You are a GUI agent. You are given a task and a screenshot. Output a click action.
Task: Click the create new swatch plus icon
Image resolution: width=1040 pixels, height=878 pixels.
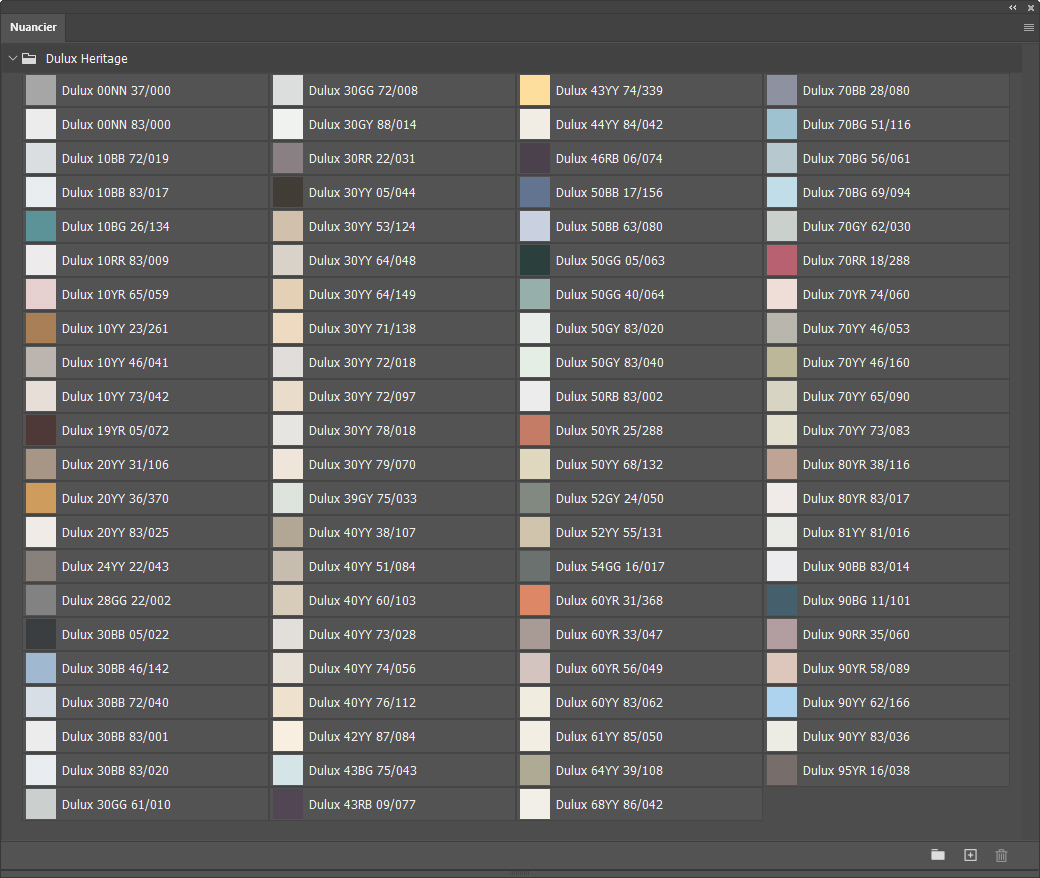click(969, 855)
